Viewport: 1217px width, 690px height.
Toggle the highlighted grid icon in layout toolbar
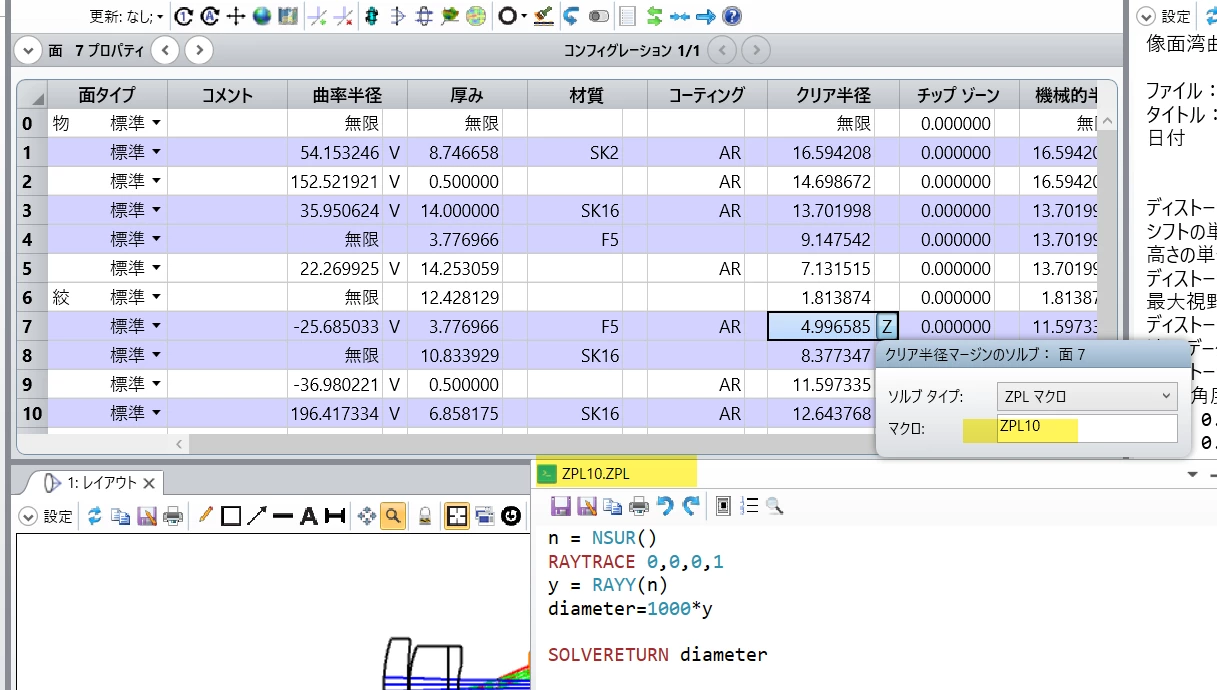click(457, 516)
